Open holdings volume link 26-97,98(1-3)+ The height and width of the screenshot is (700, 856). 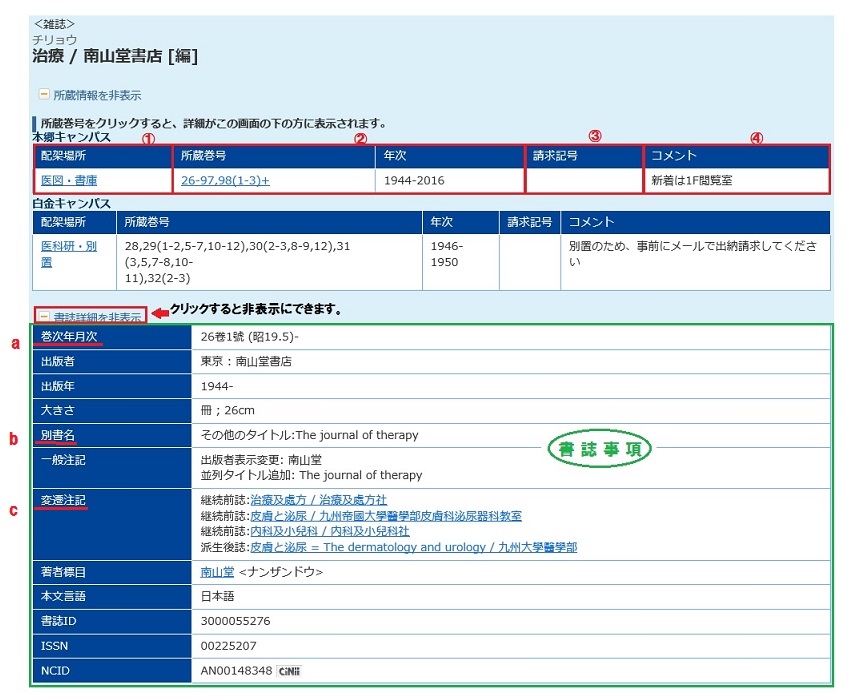click(225, 181)
